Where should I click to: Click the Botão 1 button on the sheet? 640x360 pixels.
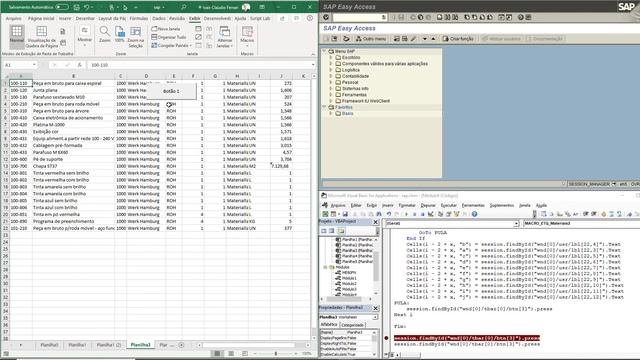click(171, 91)
